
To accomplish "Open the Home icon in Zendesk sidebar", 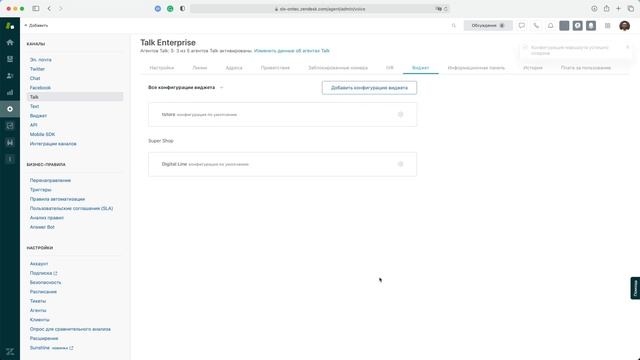I will pos(10,42).
